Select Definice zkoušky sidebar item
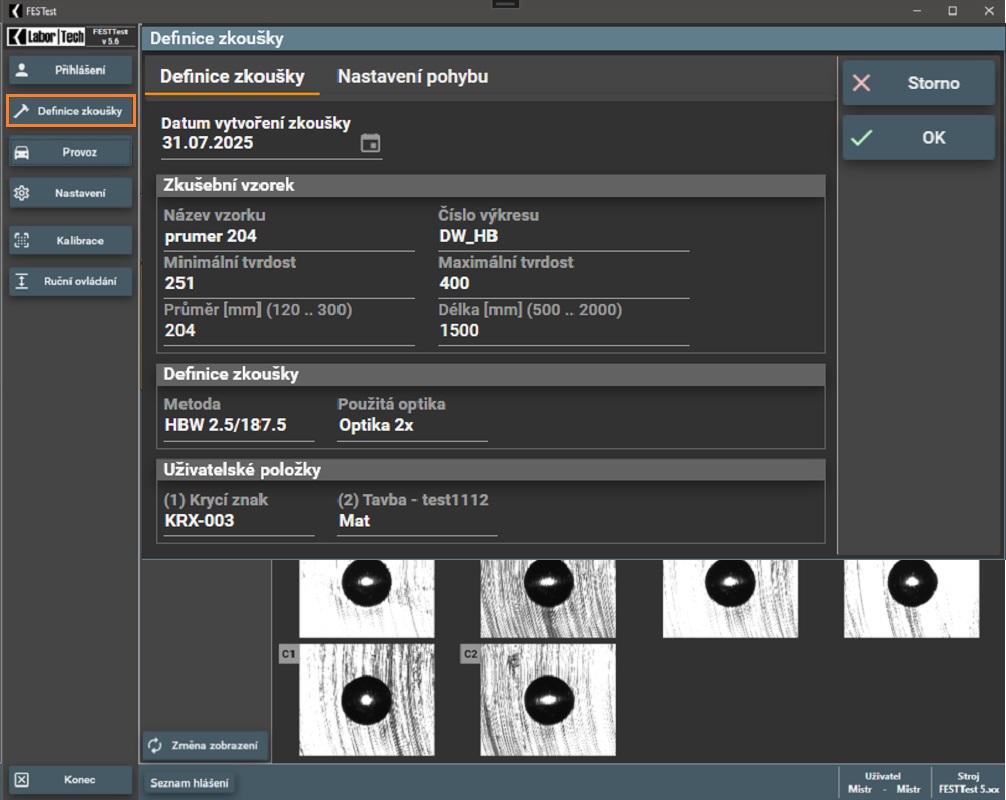This screenshot has width=1006, height=800. pyautogui.click(x=71, y=111)
